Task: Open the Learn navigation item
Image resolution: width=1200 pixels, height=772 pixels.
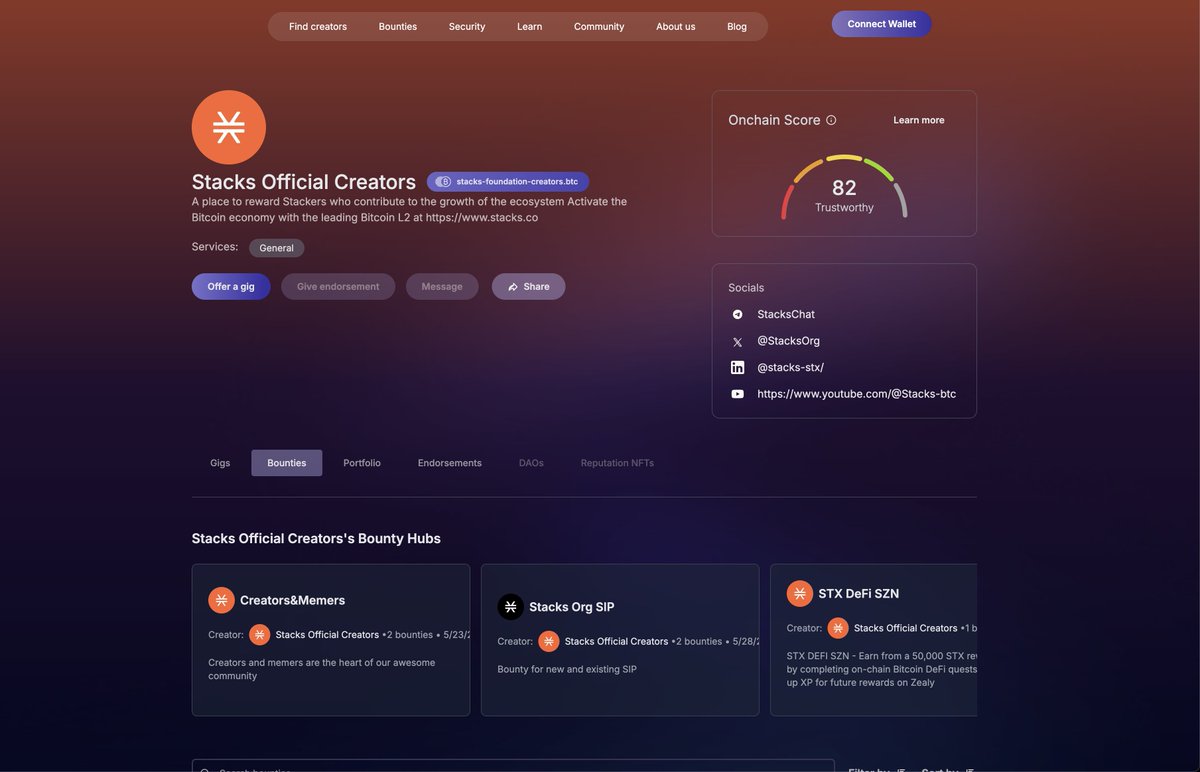Action: click(x=530, y=27)
